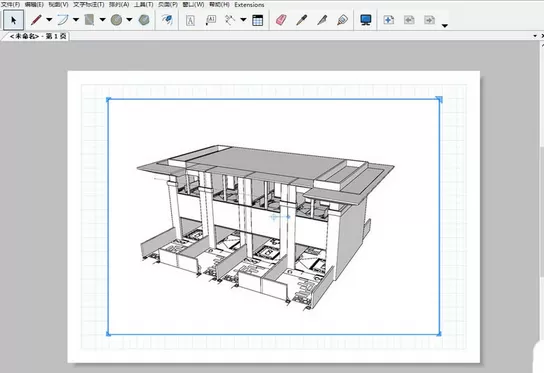Open document tab list dropdown
This screenshot has width=544, height=373.
click(535, 36)
